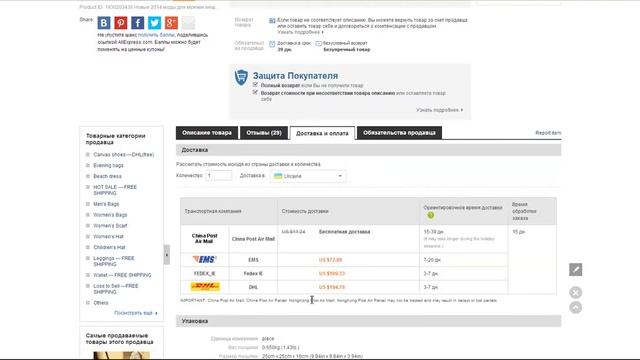Open the Отзывы (29) tab

point(264,133)
